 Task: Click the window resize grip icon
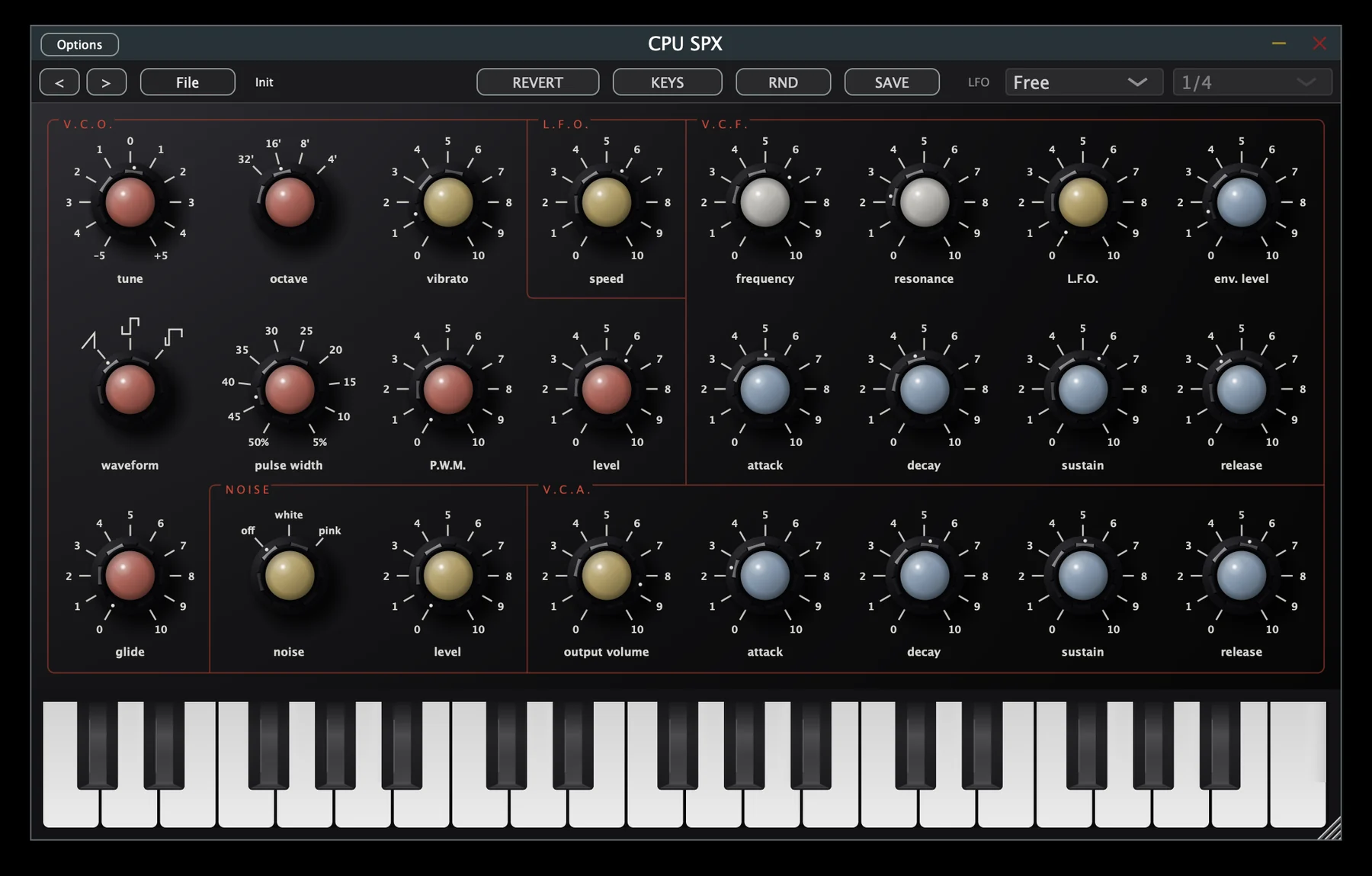1330,828
